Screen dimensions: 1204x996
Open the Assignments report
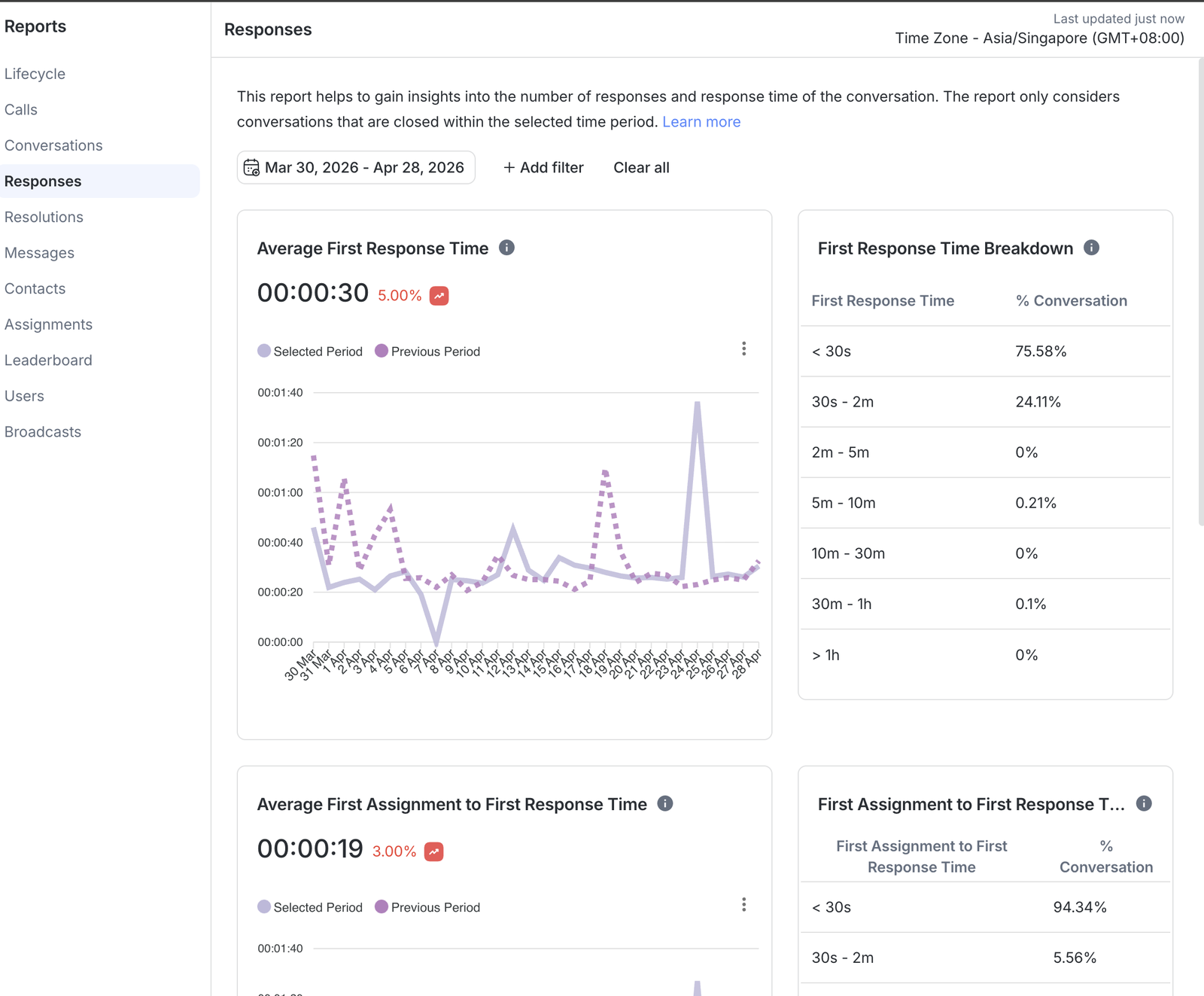click(x=48, y=324)
